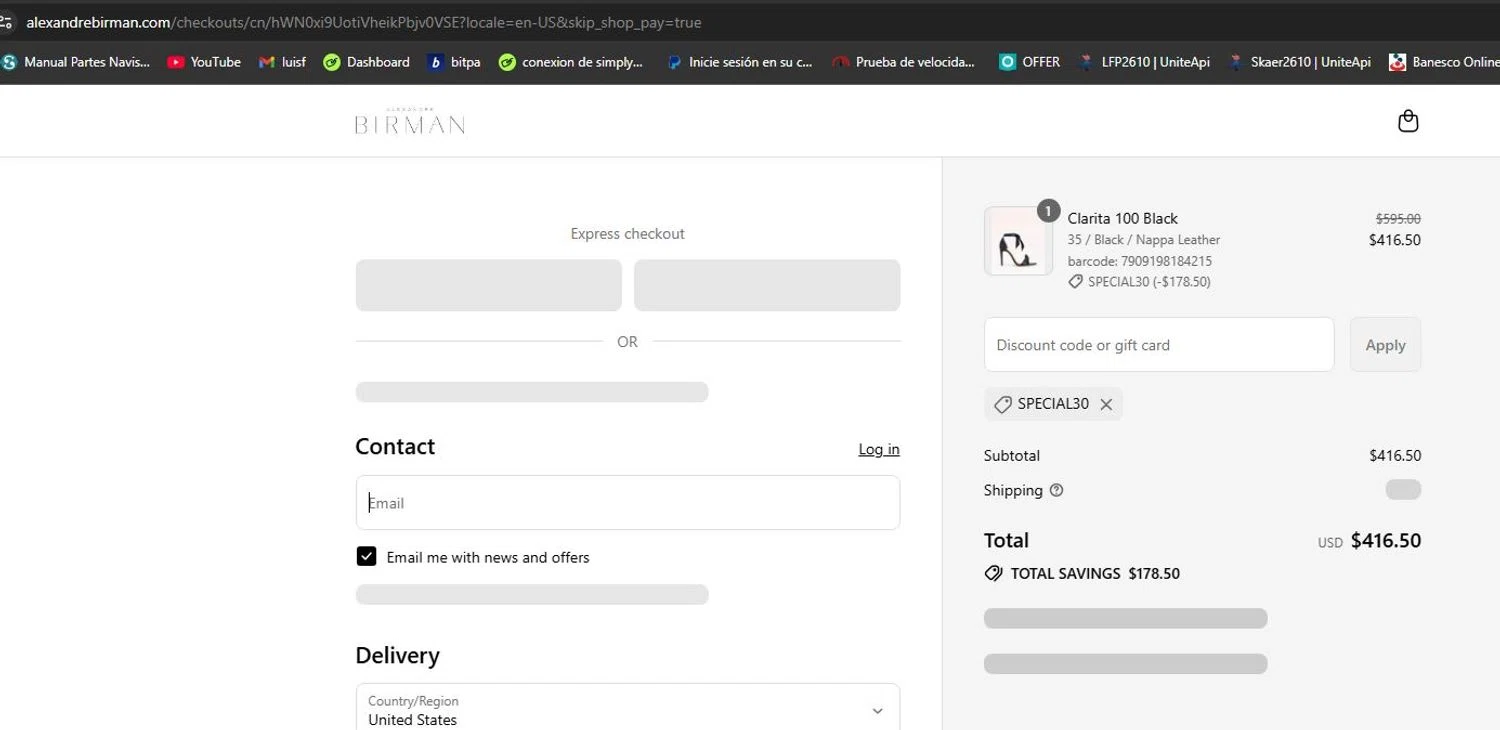Open the Inicie sesión PayPal bookmark
The height and width of the screenshot is (730, 1500).
pyautogui.click(x=739, y=62)
